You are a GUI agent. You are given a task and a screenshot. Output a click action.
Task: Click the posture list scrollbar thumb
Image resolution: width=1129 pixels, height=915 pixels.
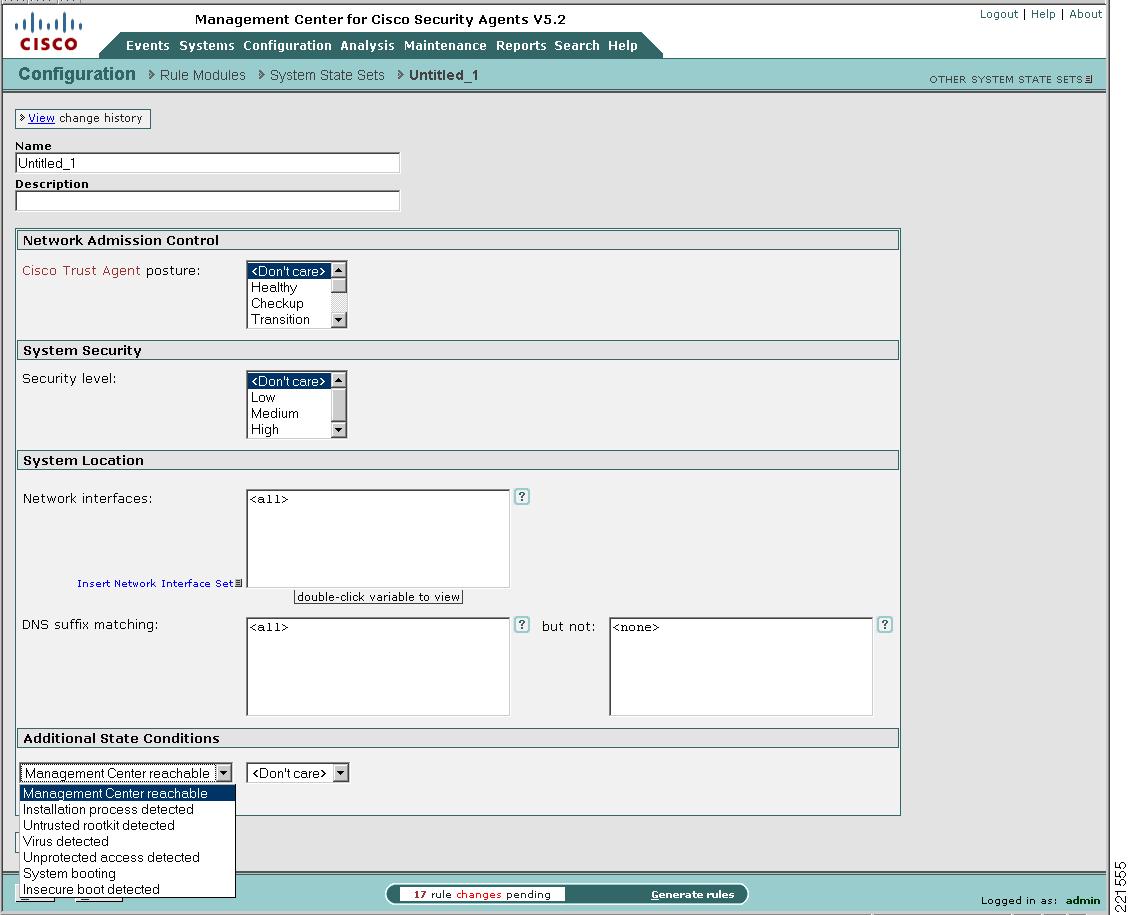tap(339, 286)
